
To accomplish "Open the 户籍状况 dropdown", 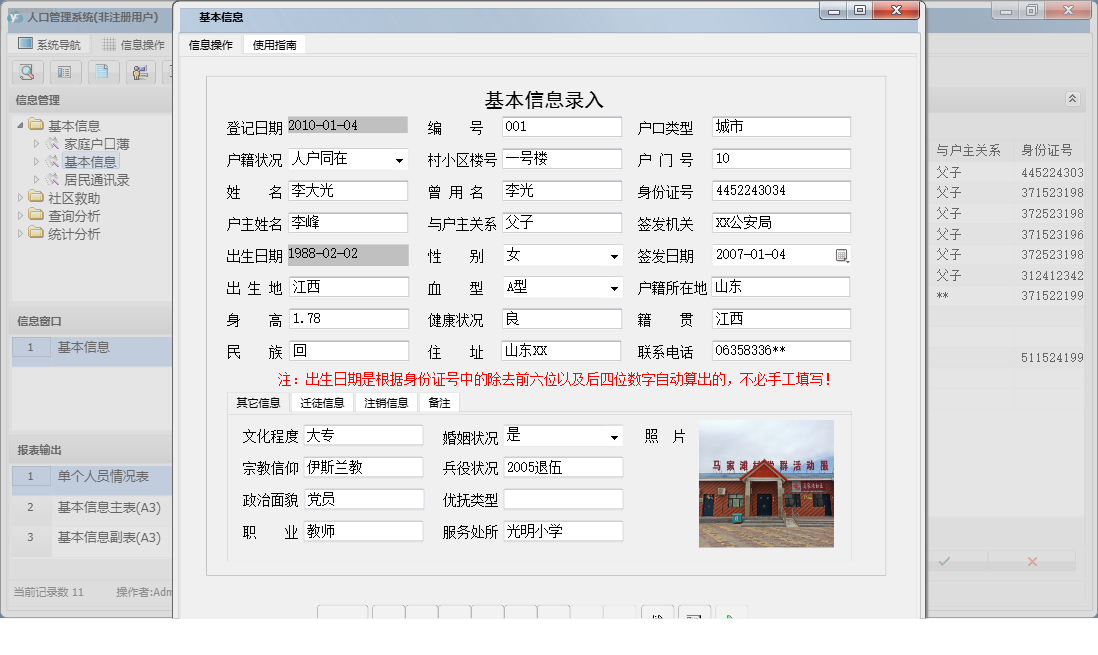I will [398, 159].
